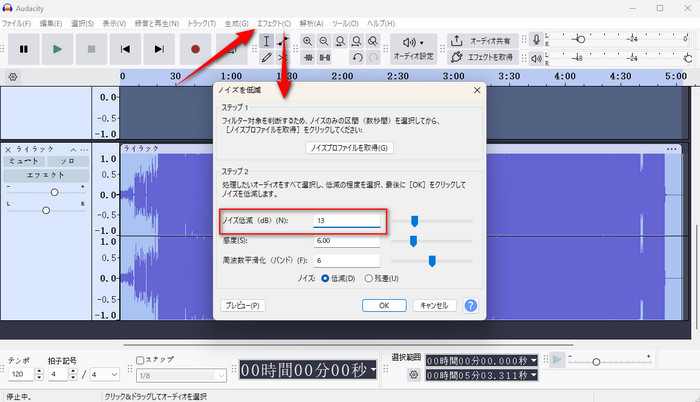This screenshot has height=402, width=700.
Task: Open the track Effects (エフェクト) button
Action: click(46, 175)
